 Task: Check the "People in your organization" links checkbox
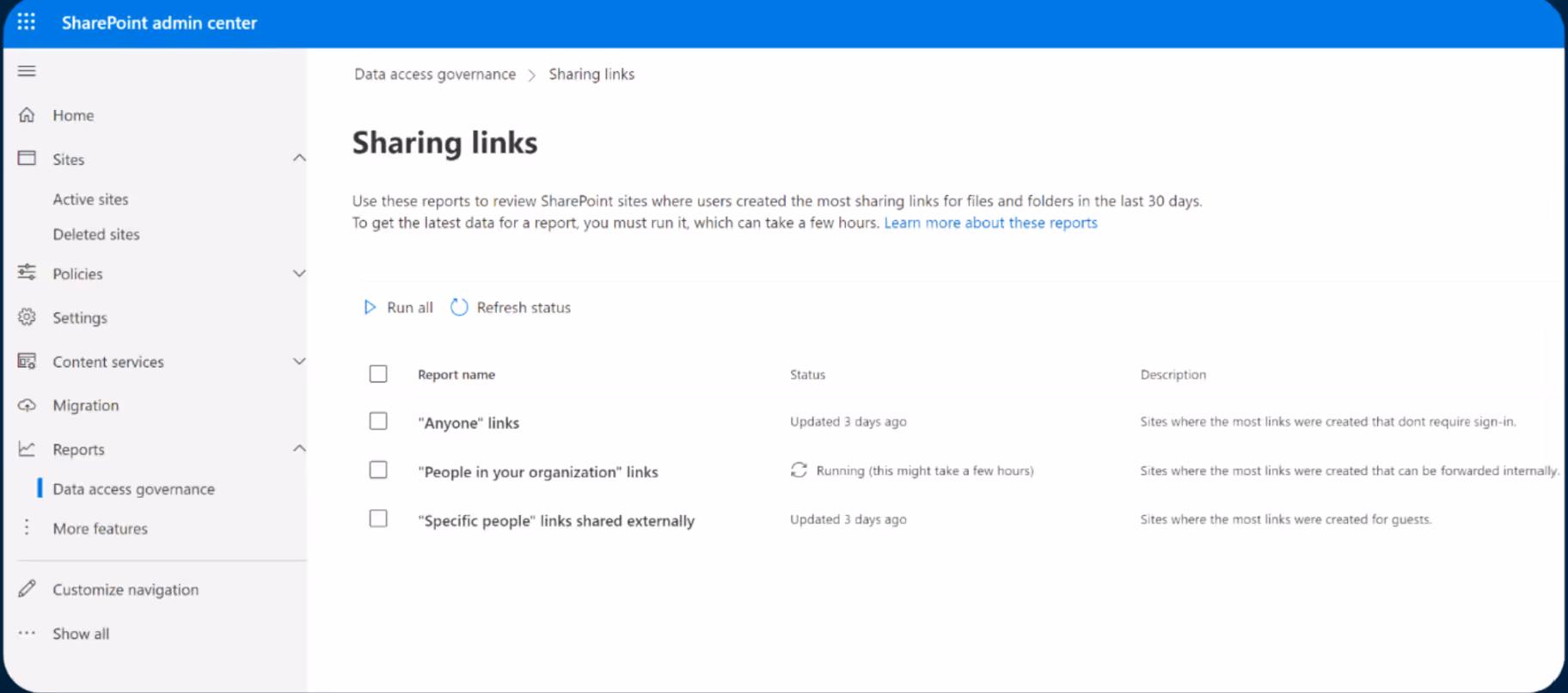378,470
